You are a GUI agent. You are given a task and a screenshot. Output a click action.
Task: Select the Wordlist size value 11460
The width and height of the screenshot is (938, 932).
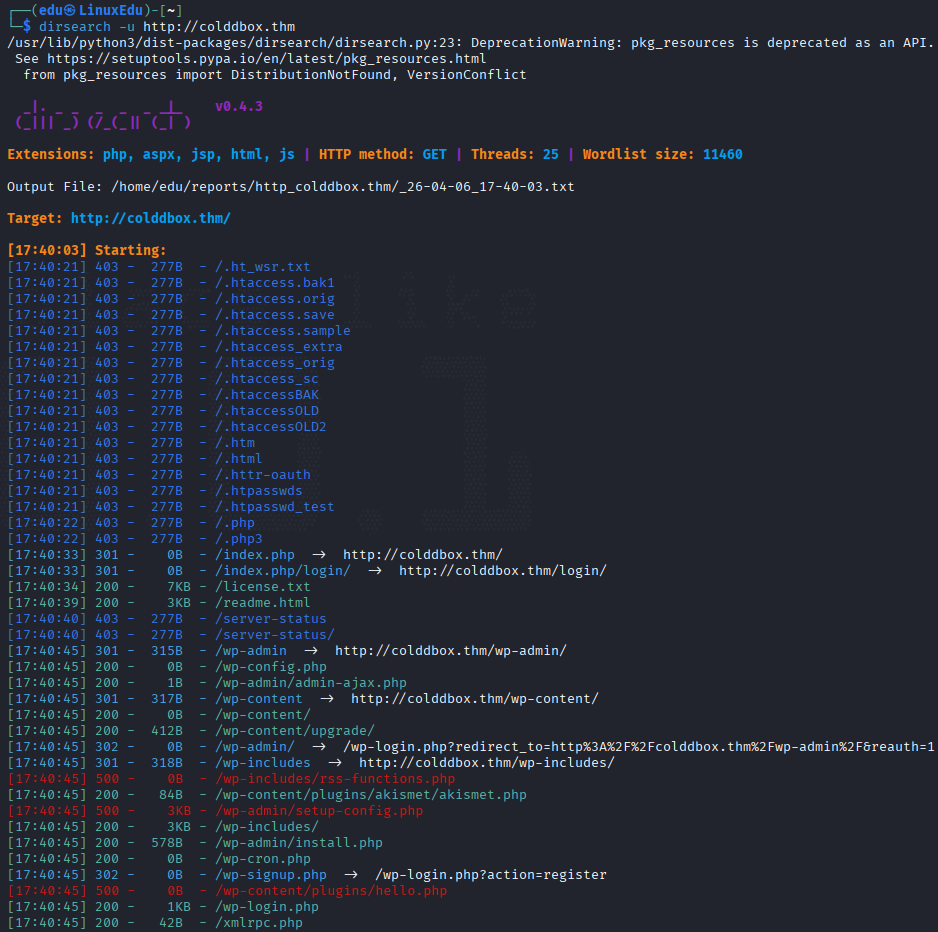point(723,154)
